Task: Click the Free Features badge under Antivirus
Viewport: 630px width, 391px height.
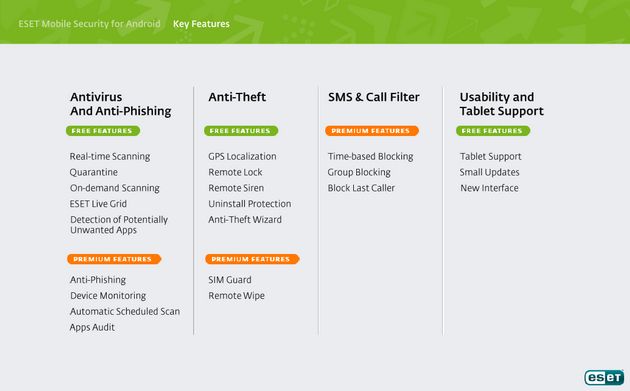Action: click(103, 131)
